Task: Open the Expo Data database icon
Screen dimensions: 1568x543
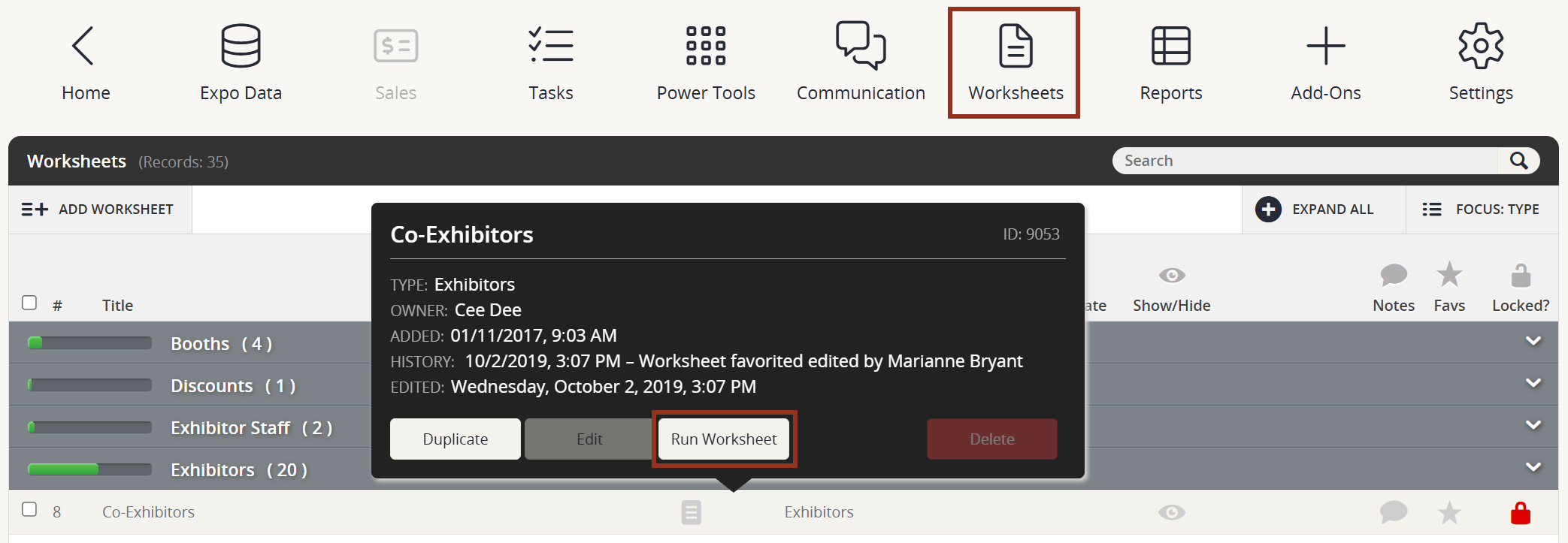Action: tap(241, 46)
